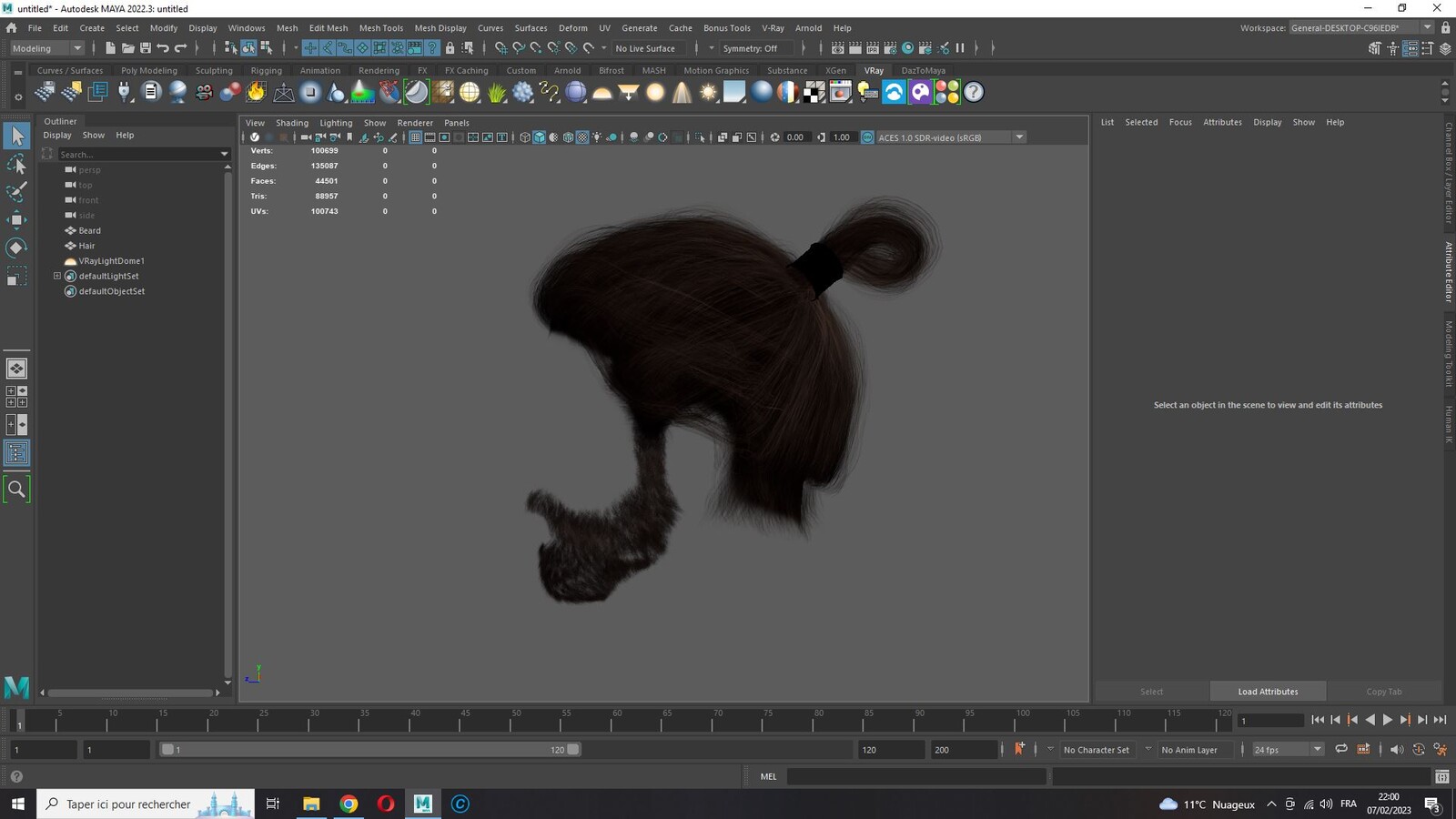
Task: Activate the Lasso selection tool
Action: coord(16,164)
